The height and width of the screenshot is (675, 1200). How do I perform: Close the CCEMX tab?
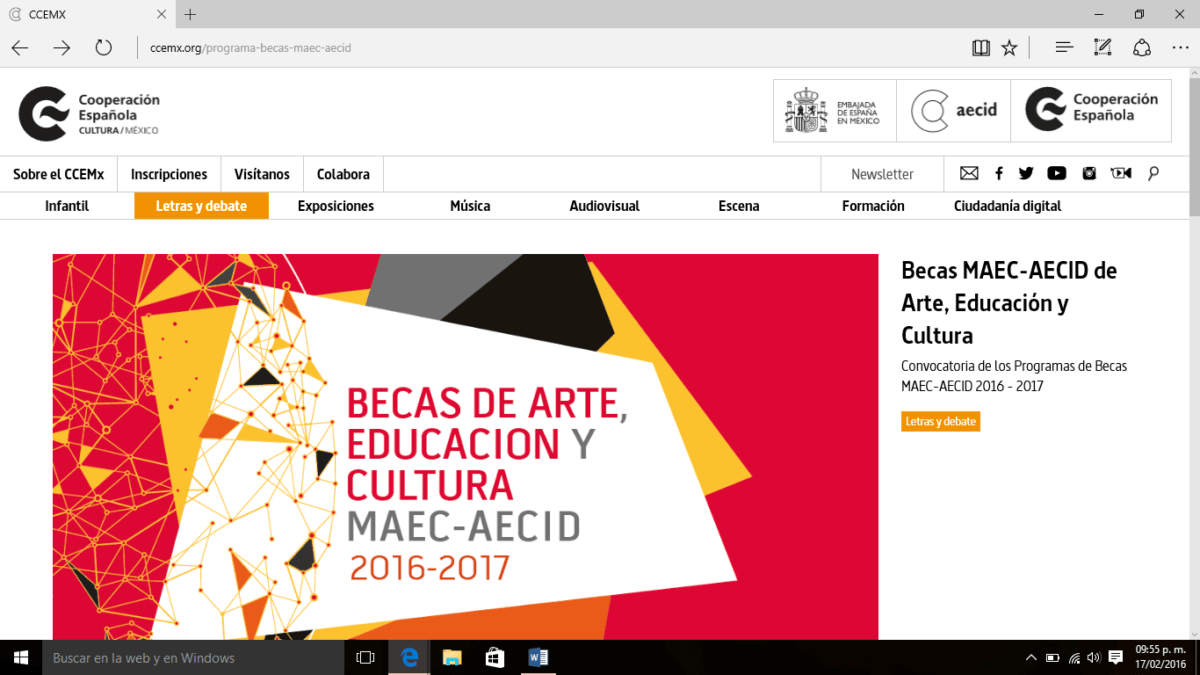(161, 14)
